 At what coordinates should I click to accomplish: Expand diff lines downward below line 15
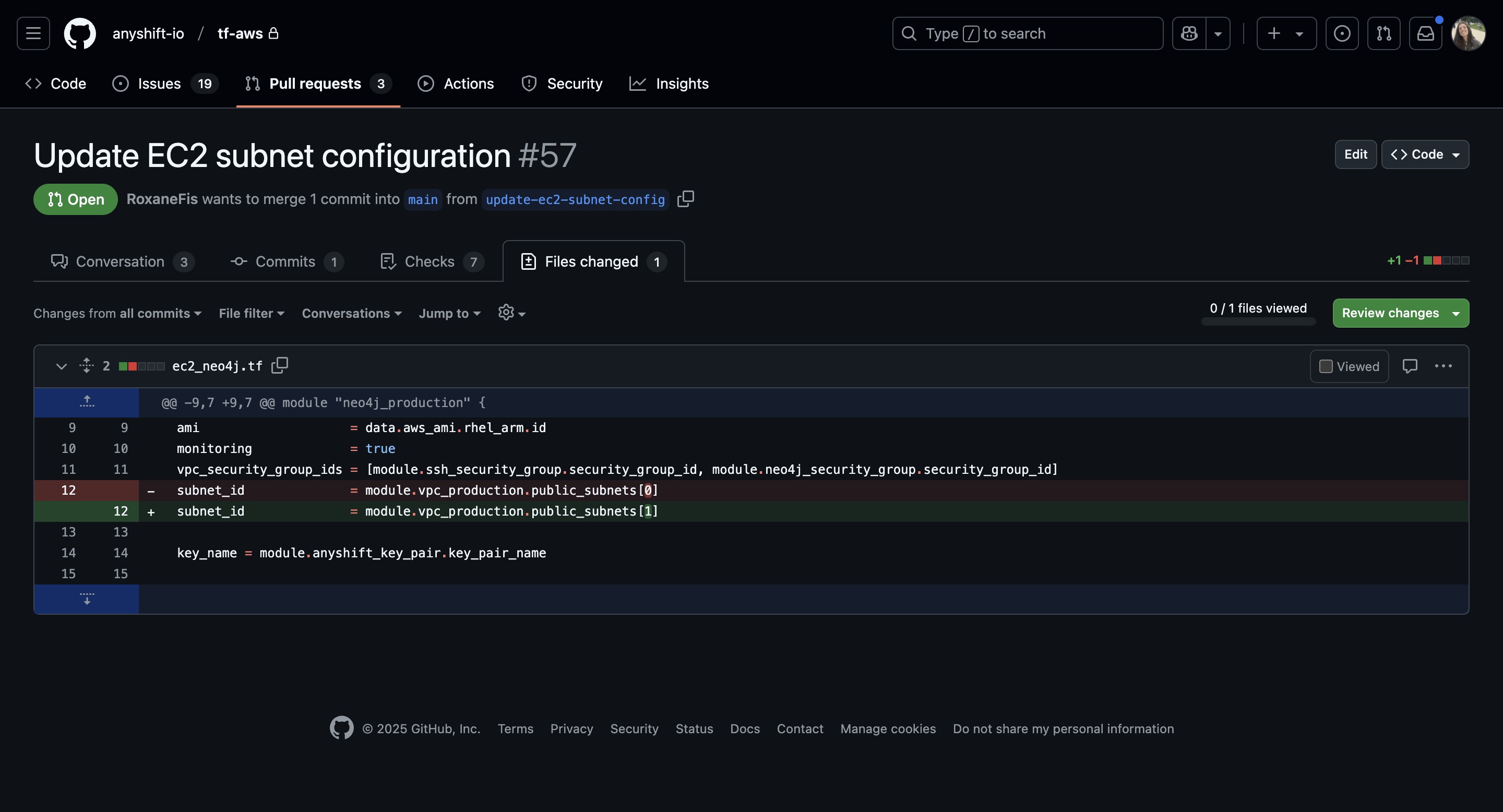86,599
